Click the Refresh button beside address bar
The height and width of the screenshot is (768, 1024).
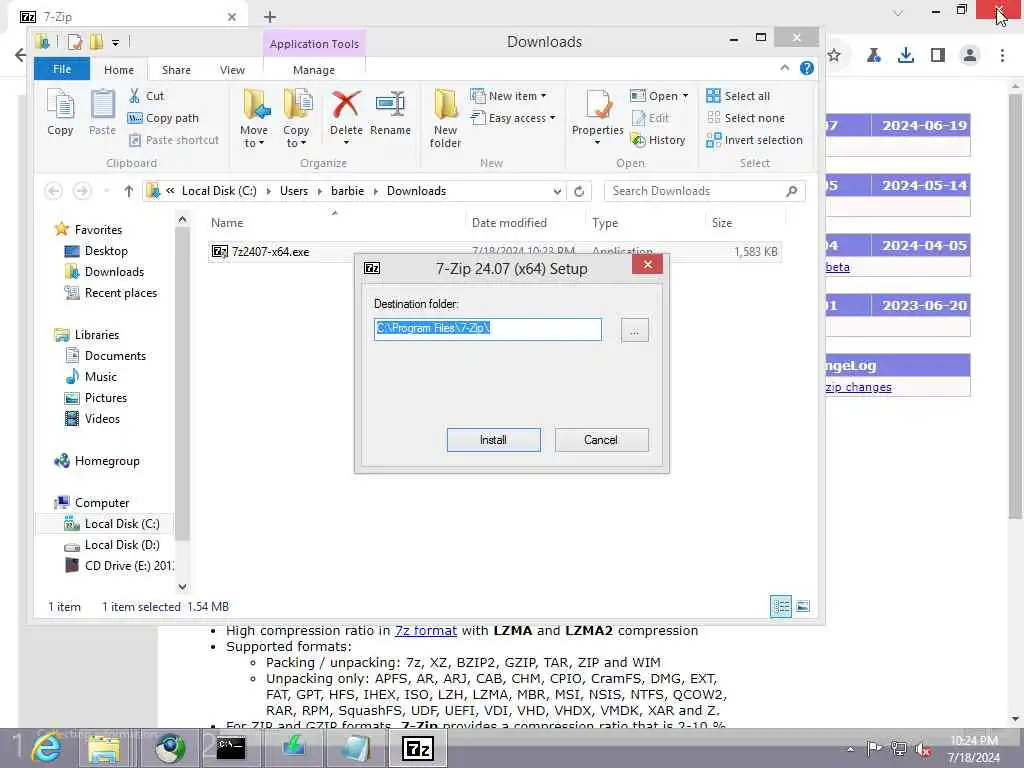579,191
